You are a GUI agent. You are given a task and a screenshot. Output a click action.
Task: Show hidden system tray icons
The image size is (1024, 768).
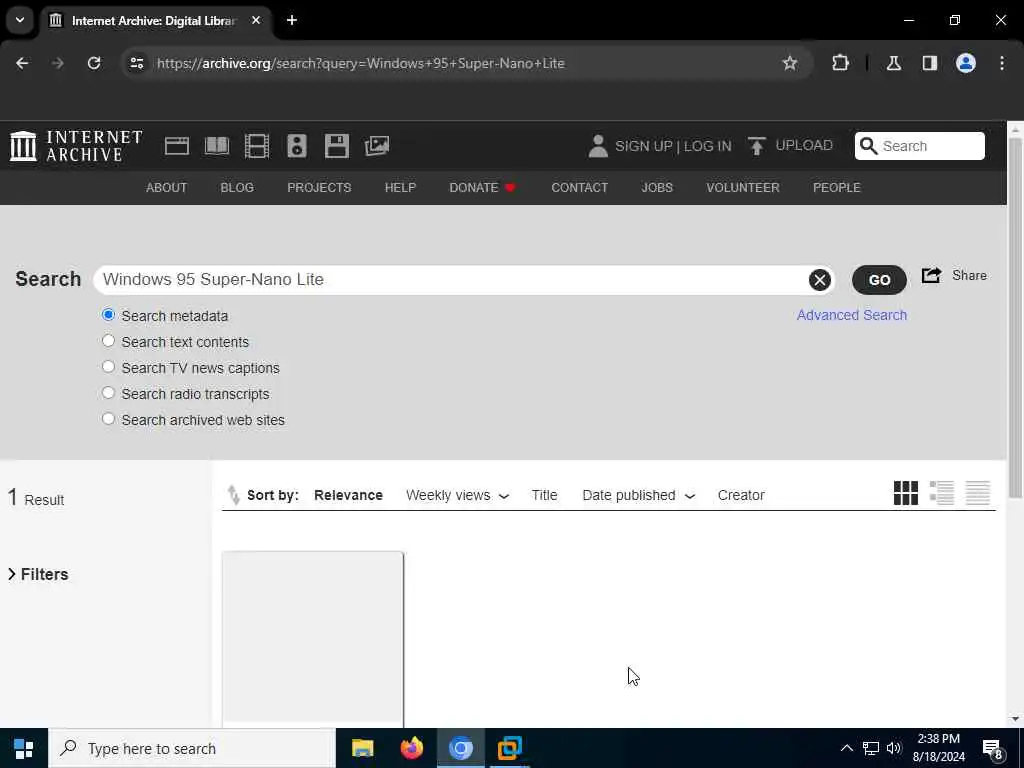click(846, 748)
